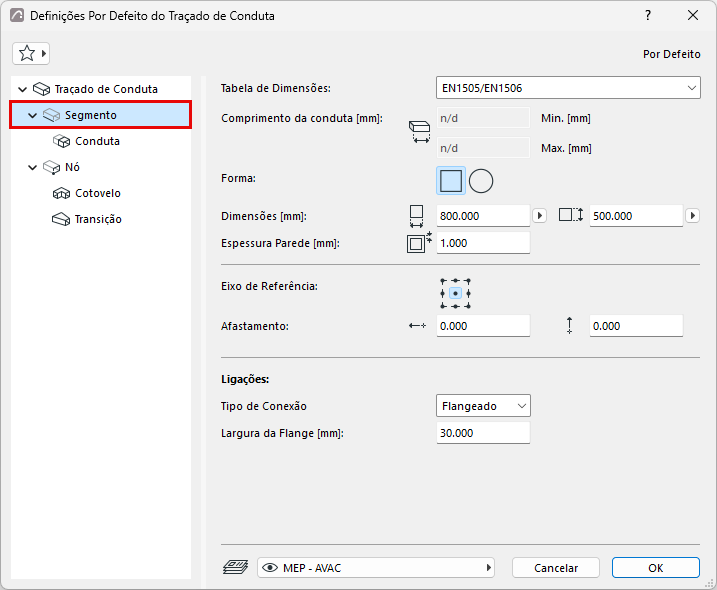Confirm with the OK button

(656, 568)
